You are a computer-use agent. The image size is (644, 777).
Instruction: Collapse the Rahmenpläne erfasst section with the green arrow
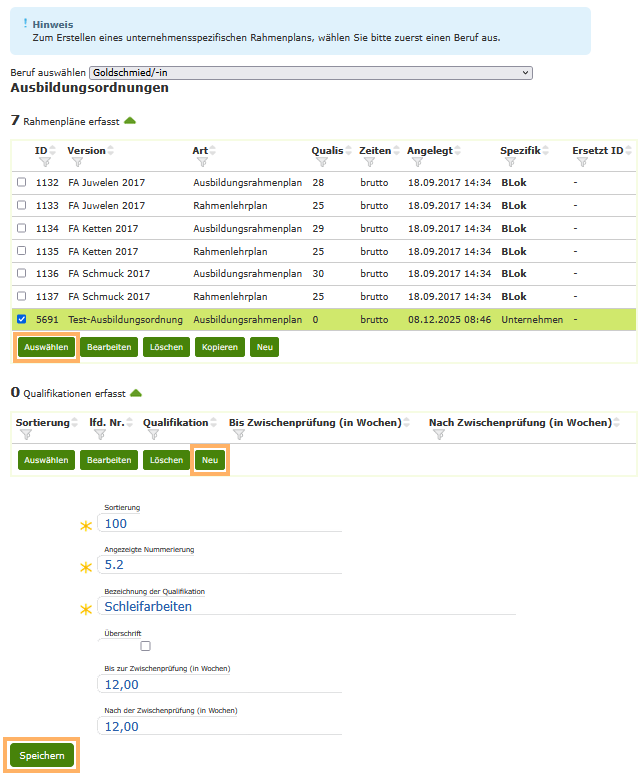tap(130, 121)
